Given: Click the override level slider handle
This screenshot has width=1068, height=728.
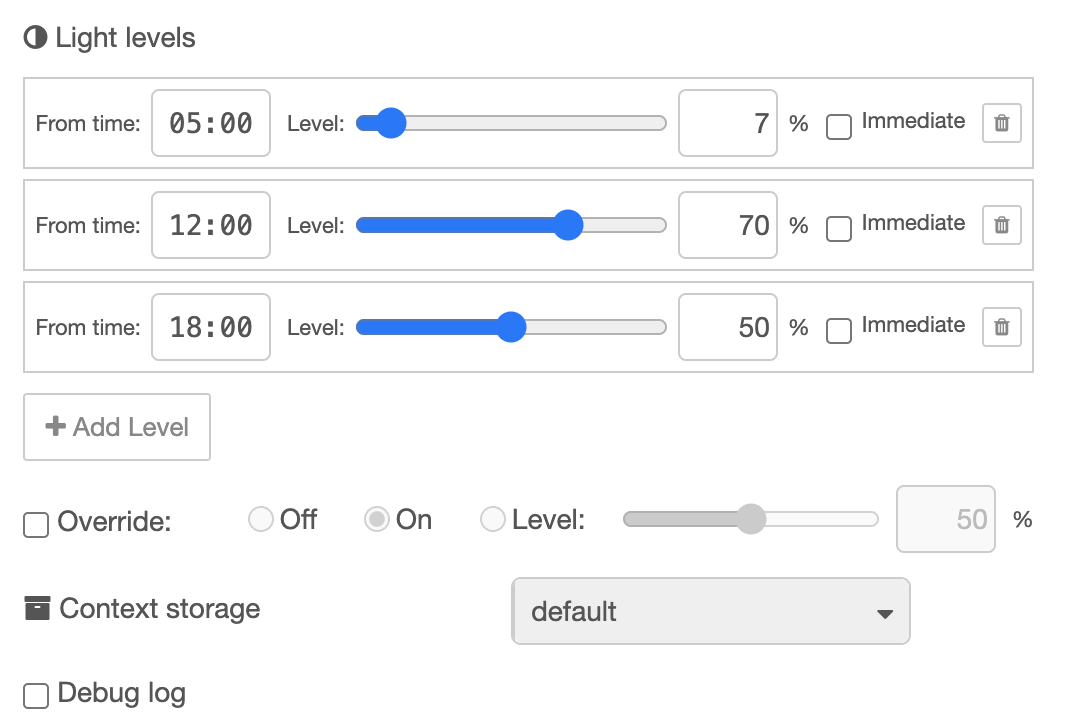Looking at the screenshot, I should pyautogui.click(x=750, y=519).
